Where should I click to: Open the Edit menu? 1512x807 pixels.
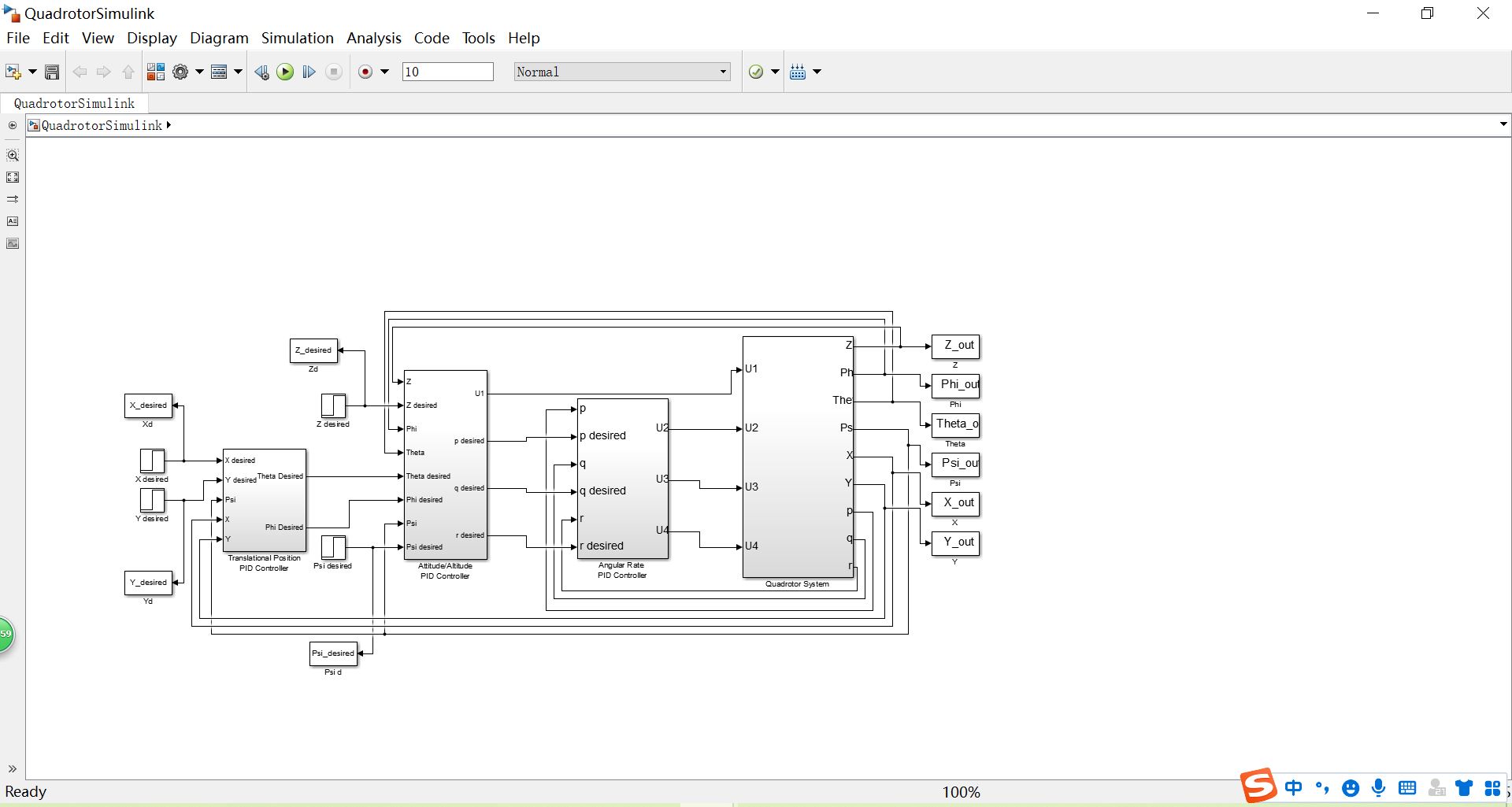click(56, 38)
